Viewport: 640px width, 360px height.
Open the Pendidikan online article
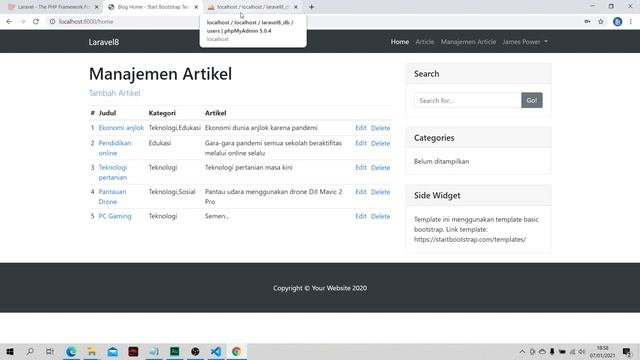tap(115, 148)
